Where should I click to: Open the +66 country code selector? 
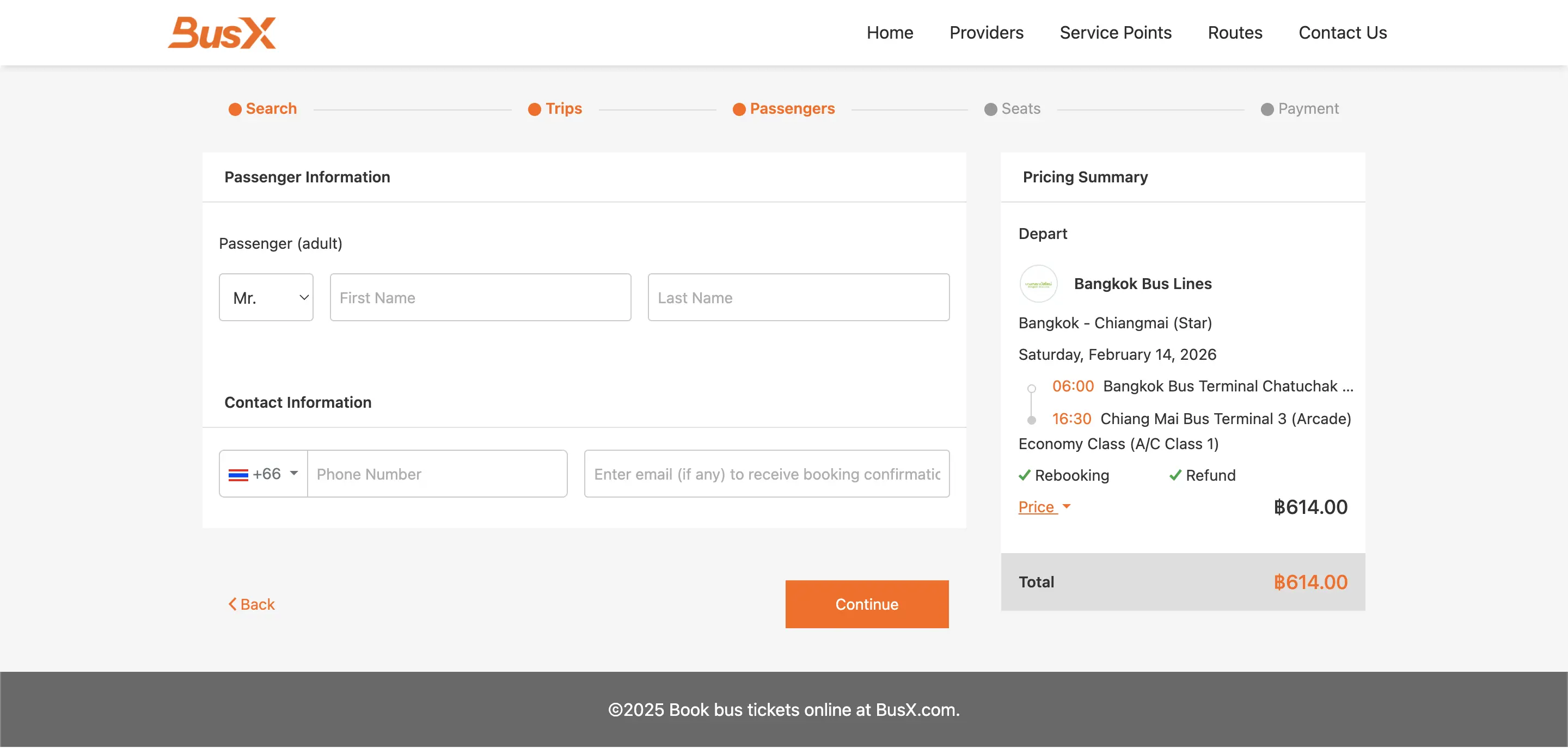263,473
